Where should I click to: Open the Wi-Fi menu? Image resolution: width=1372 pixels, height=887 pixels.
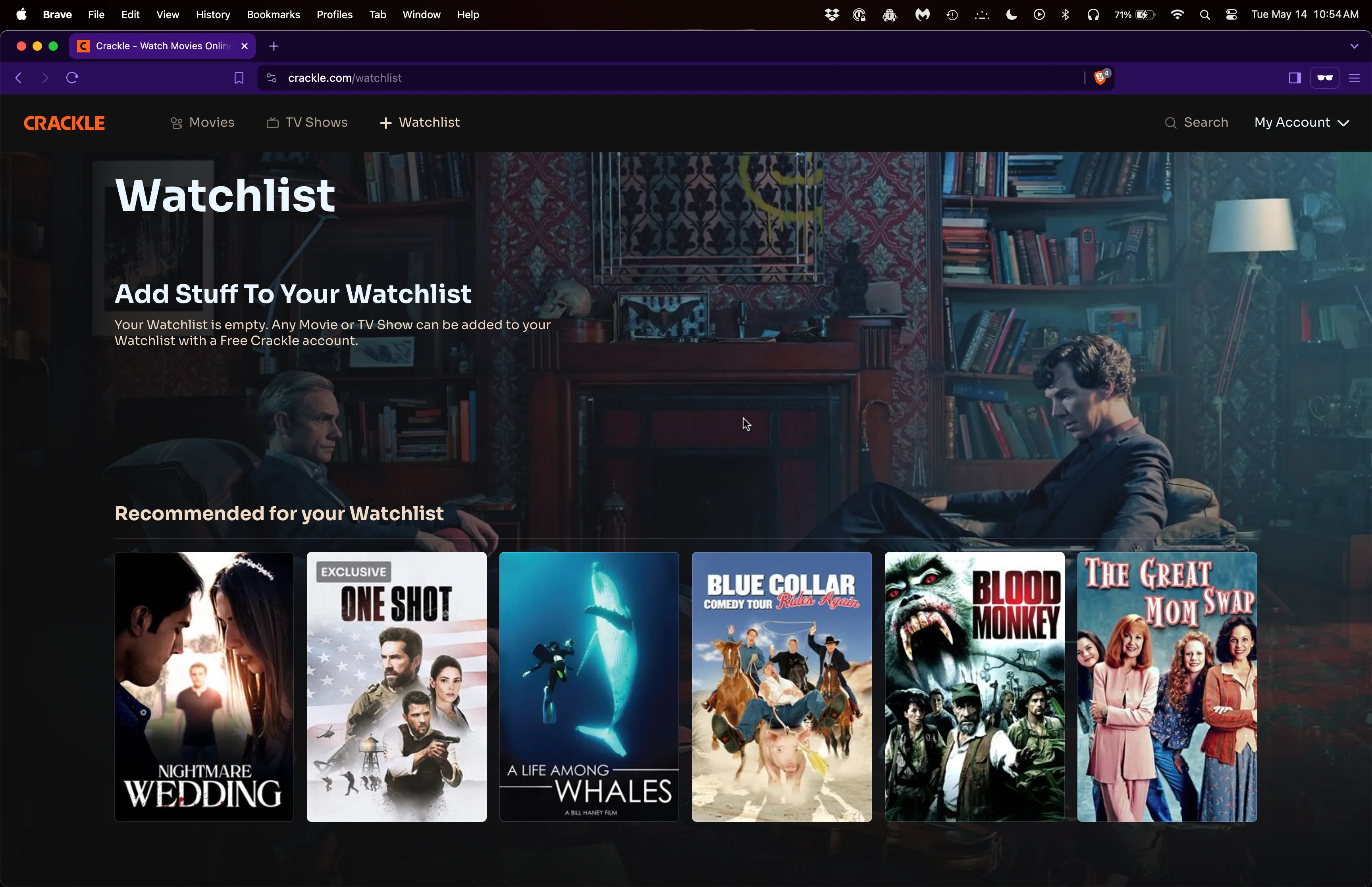coord(1177,14)
